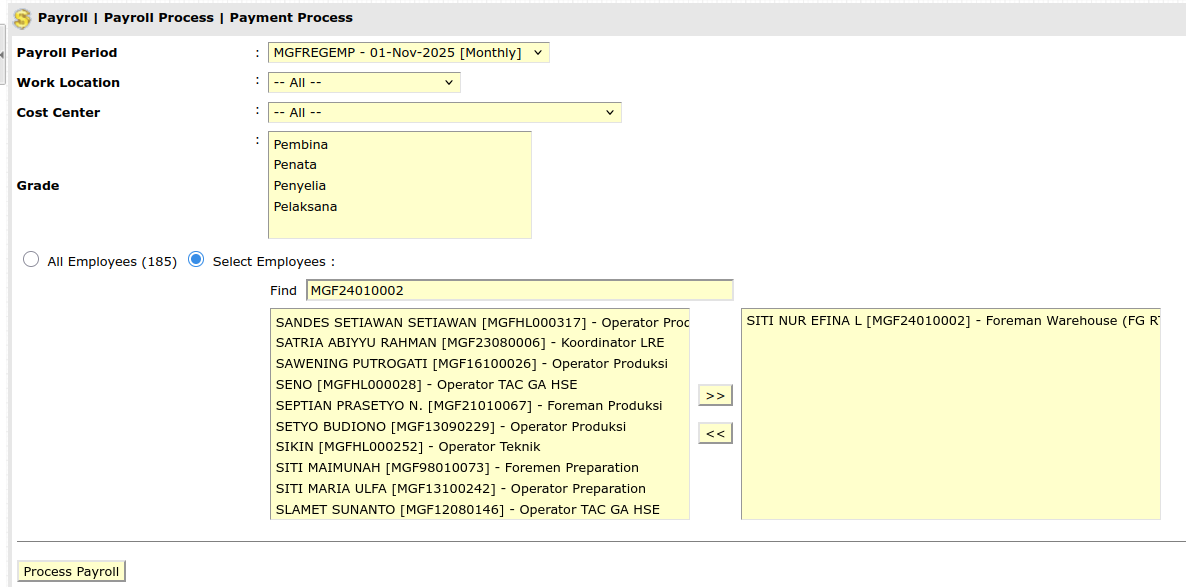Add selected employee with >> button
The height and width of the screenshot is (587, 1186).
715,396
